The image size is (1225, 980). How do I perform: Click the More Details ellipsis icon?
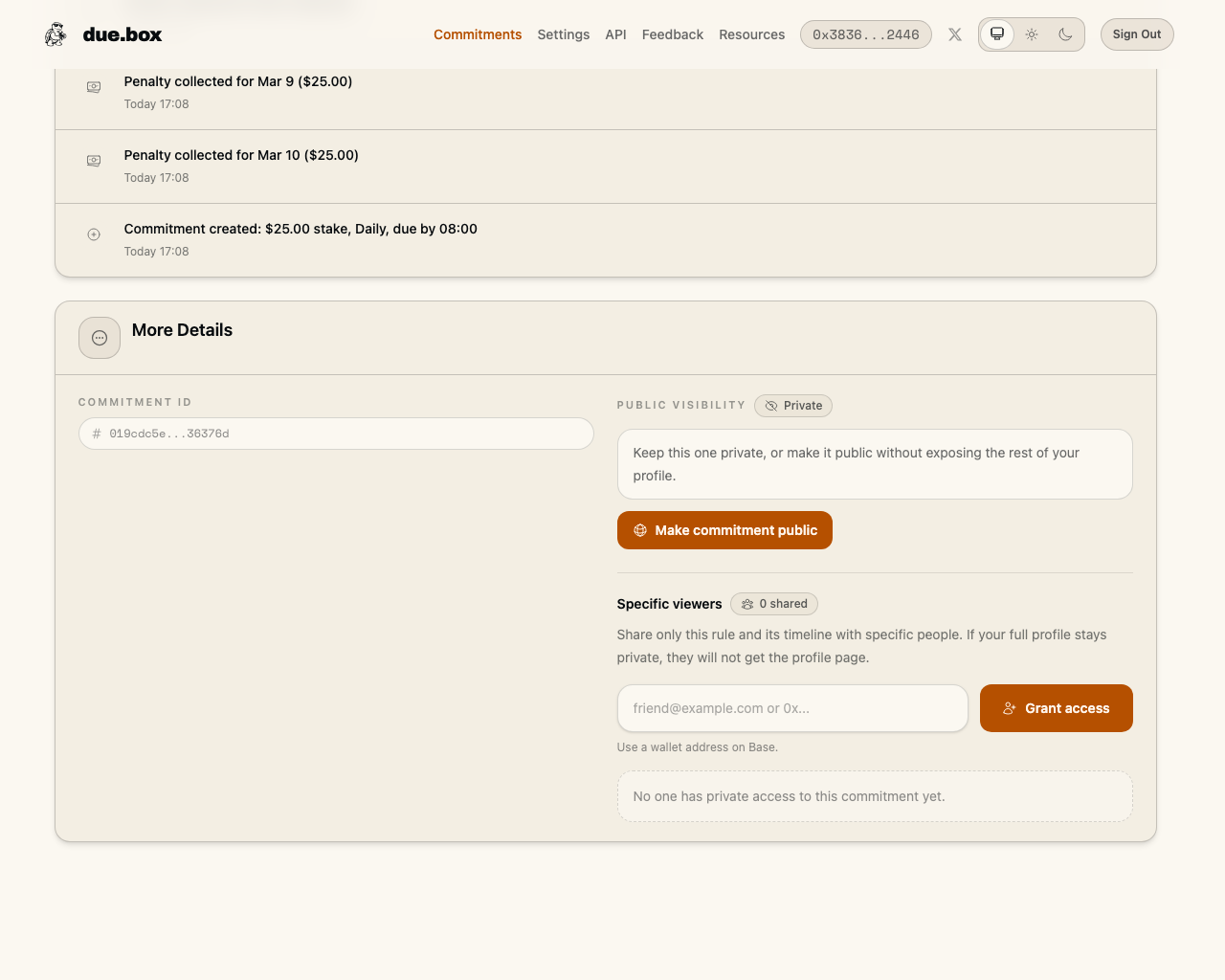(100, 338)
